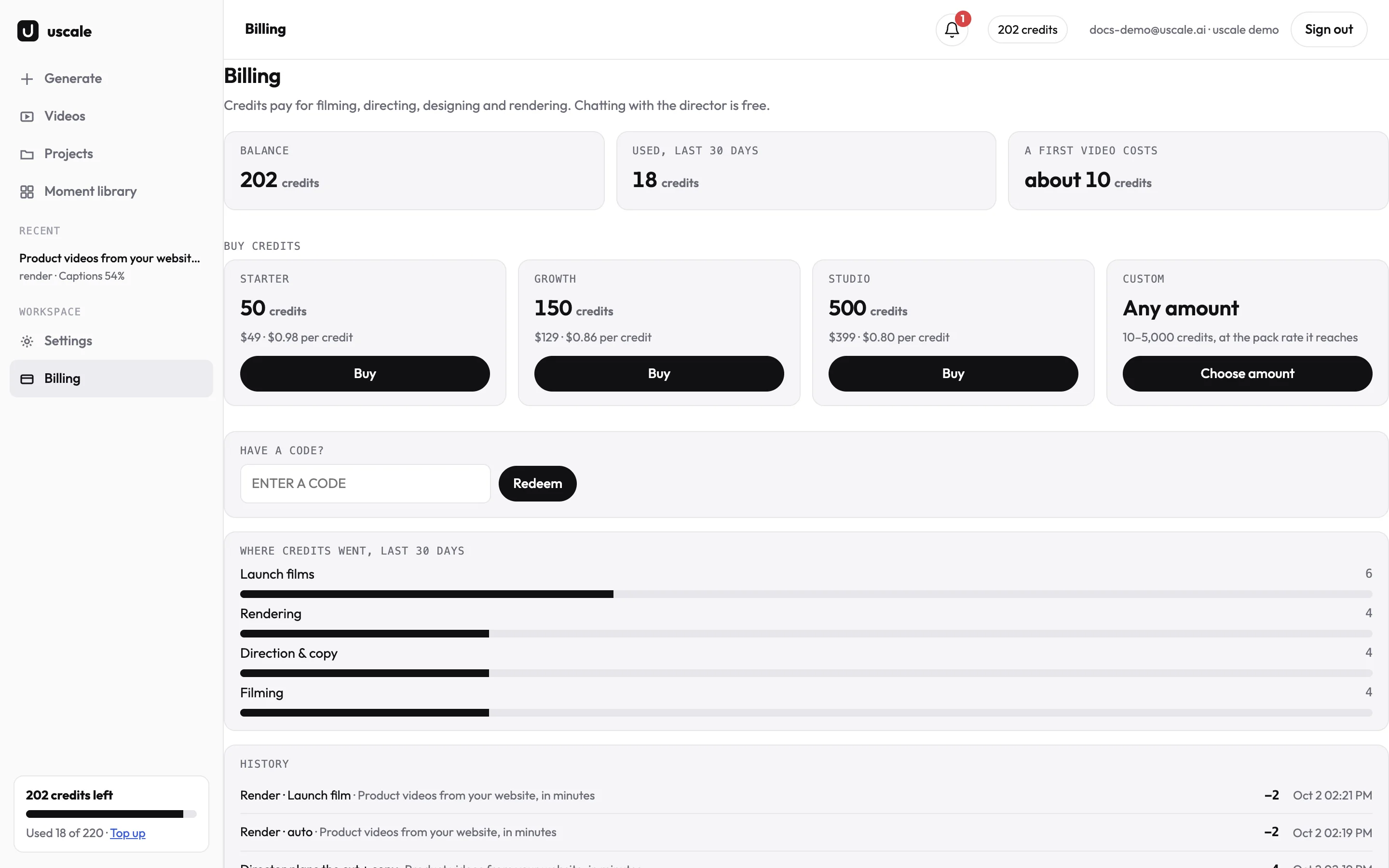Click the Direction & copy usage bar

click(806, 673)
